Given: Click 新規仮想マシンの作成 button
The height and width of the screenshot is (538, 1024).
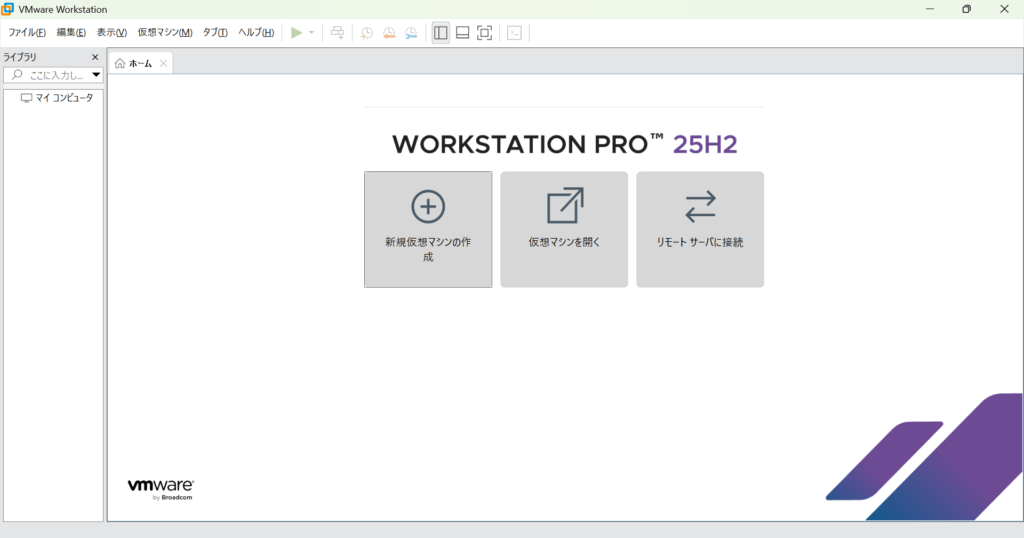Looking at the screenshot, I should coord(428,229).
